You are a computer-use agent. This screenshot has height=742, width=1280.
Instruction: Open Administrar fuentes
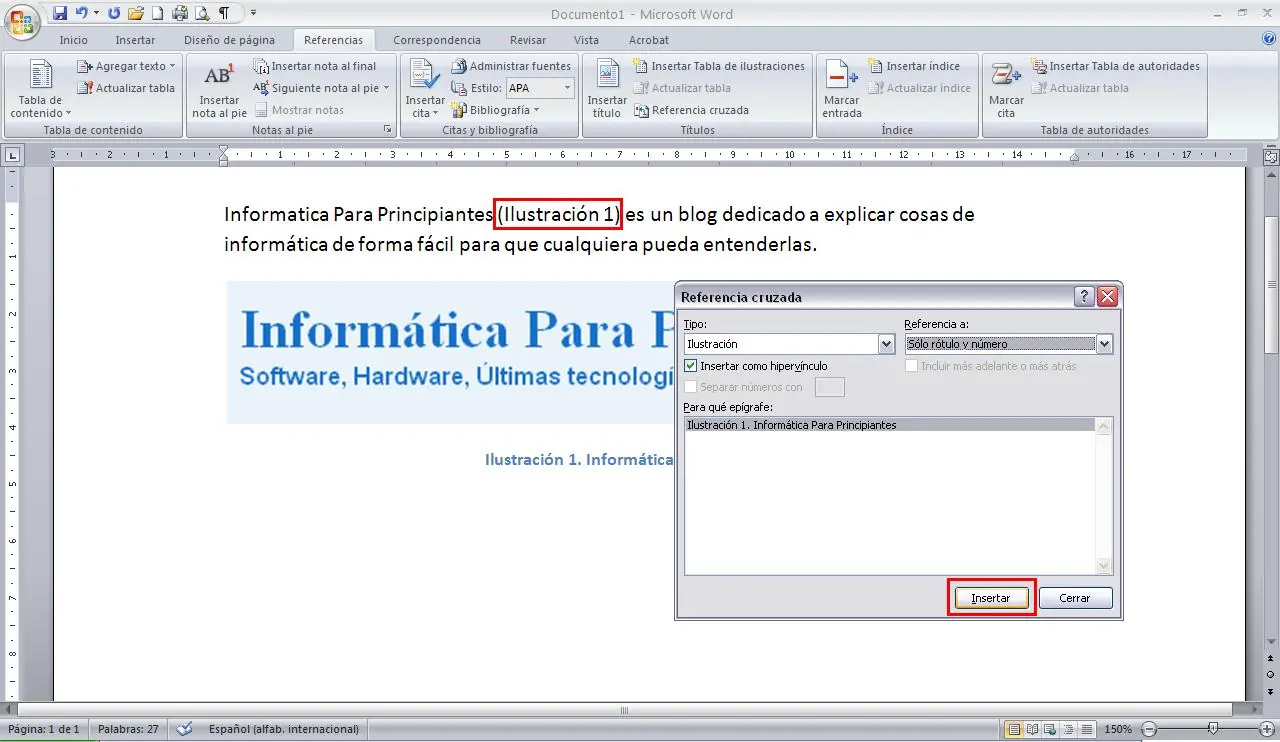(x=511, y=66)
